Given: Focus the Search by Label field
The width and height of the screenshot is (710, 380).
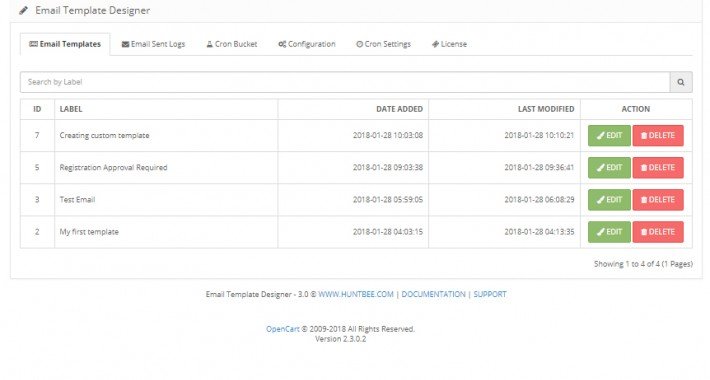Looking at the screenshot, I should click(345, 82).
